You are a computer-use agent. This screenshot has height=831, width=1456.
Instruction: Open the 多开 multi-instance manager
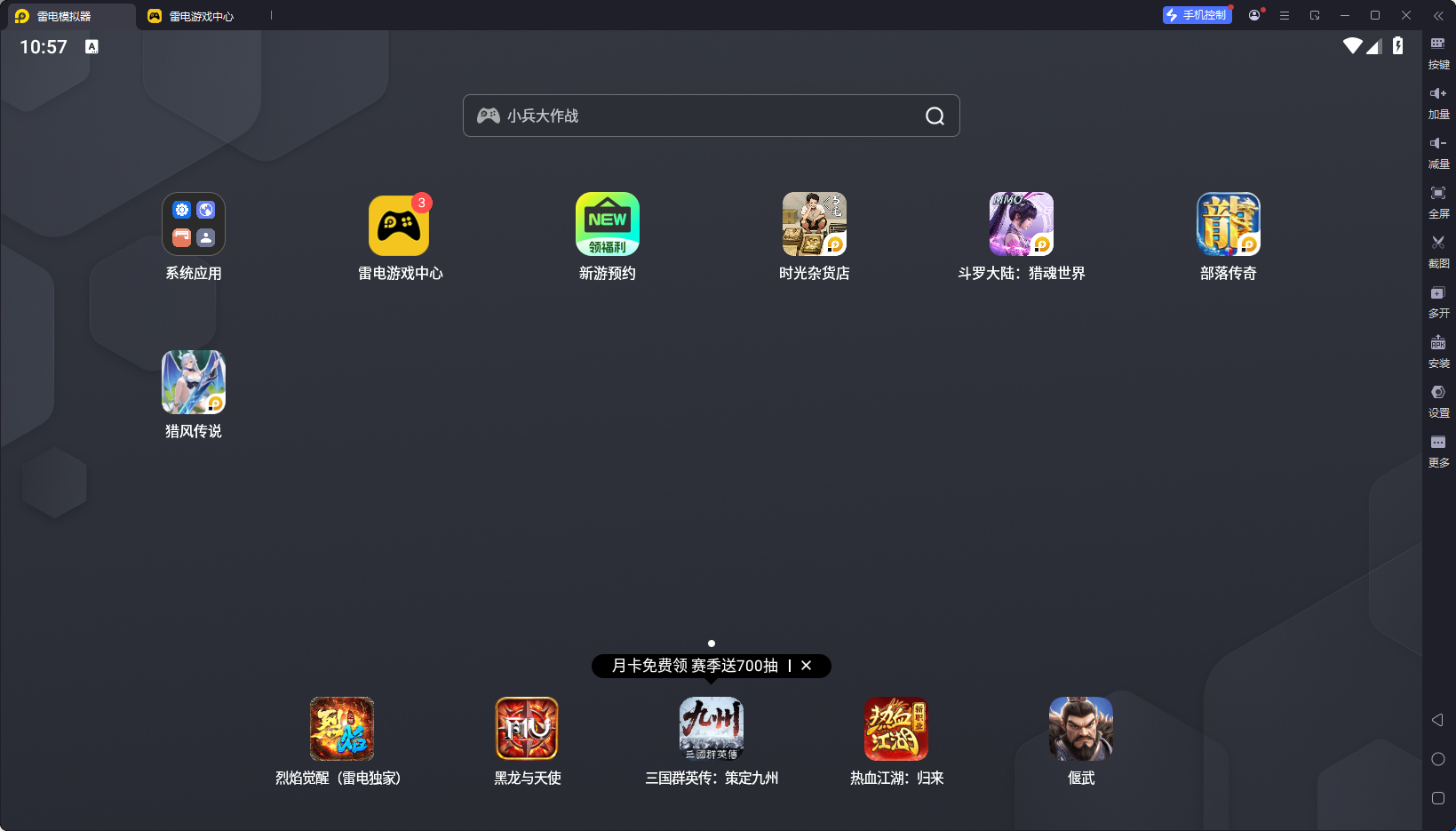tap(1438, 301)
